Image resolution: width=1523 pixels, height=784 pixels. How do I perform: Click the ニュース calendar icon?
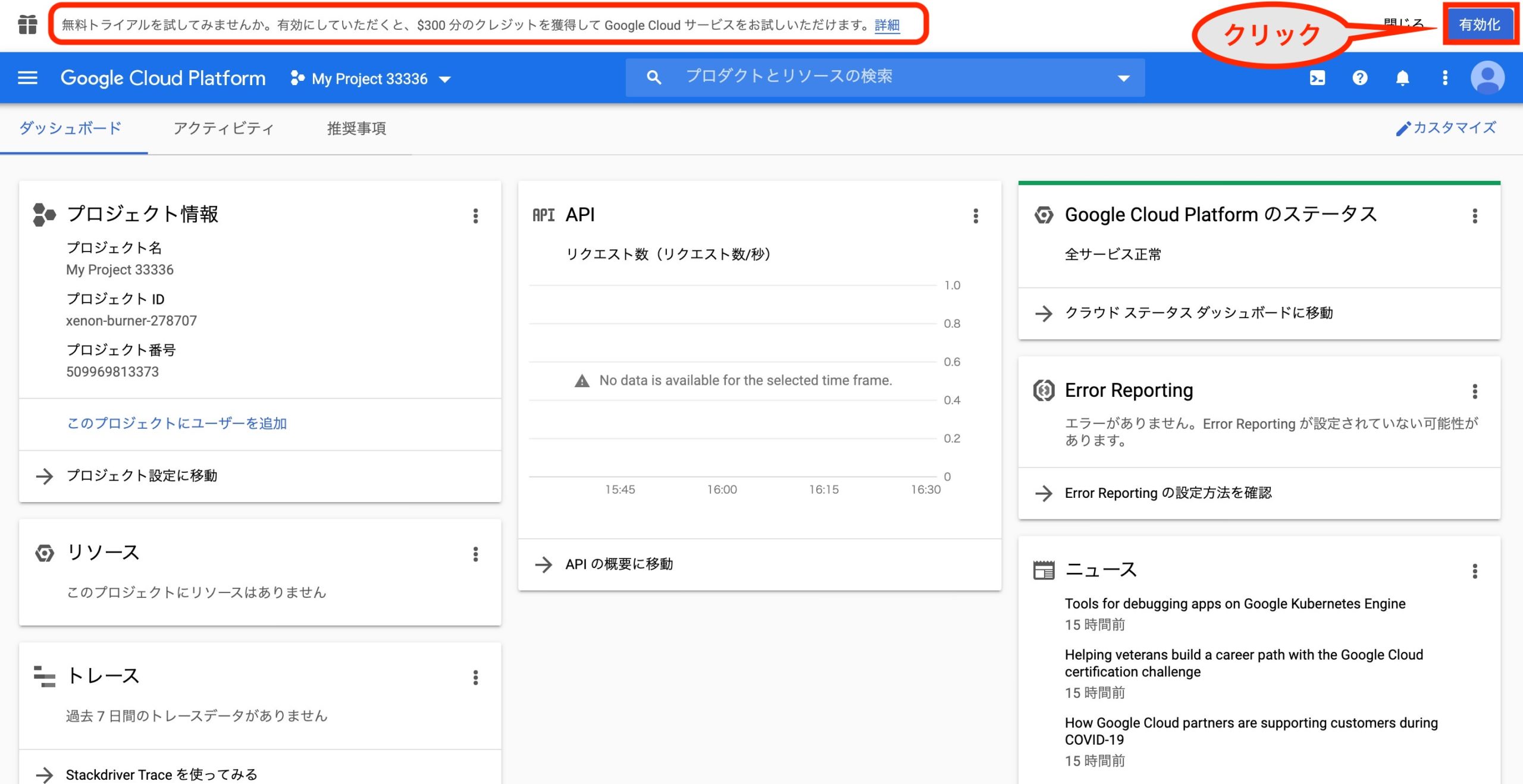pyautogui.click(x=1043, y=570)
